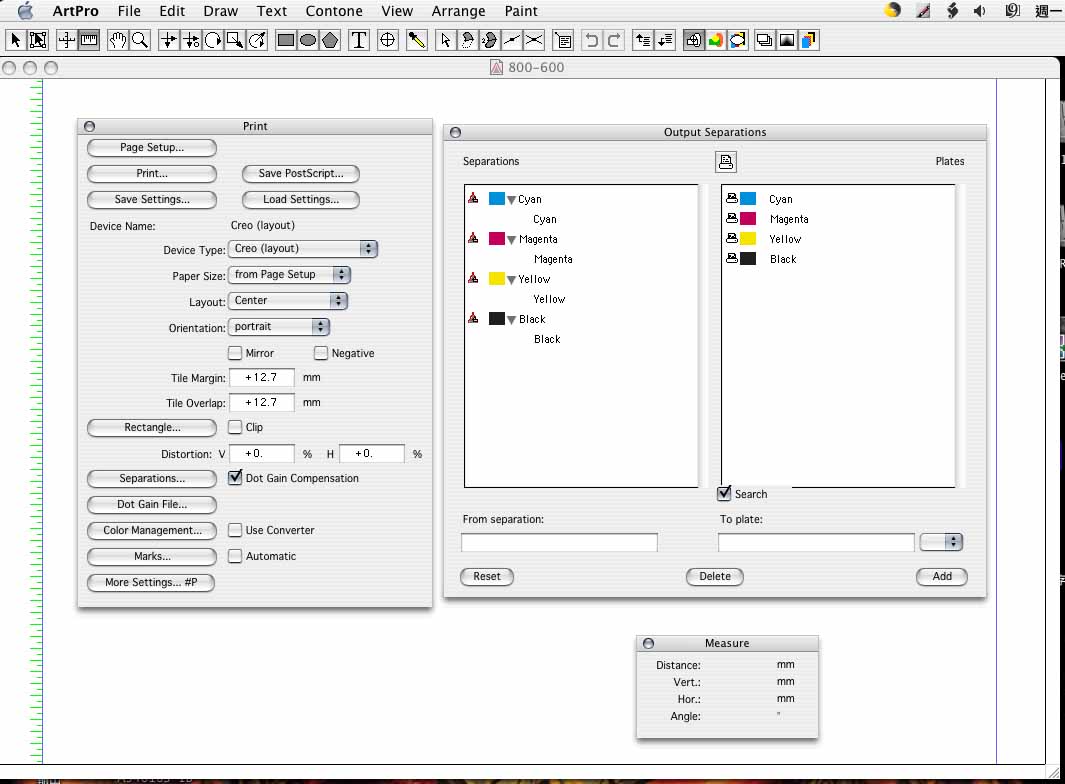The width and height of the screenshot is (1065, 784).
Task: Enable the Negative checkbox
Action: pyautogui.click(x=321, y=353)
